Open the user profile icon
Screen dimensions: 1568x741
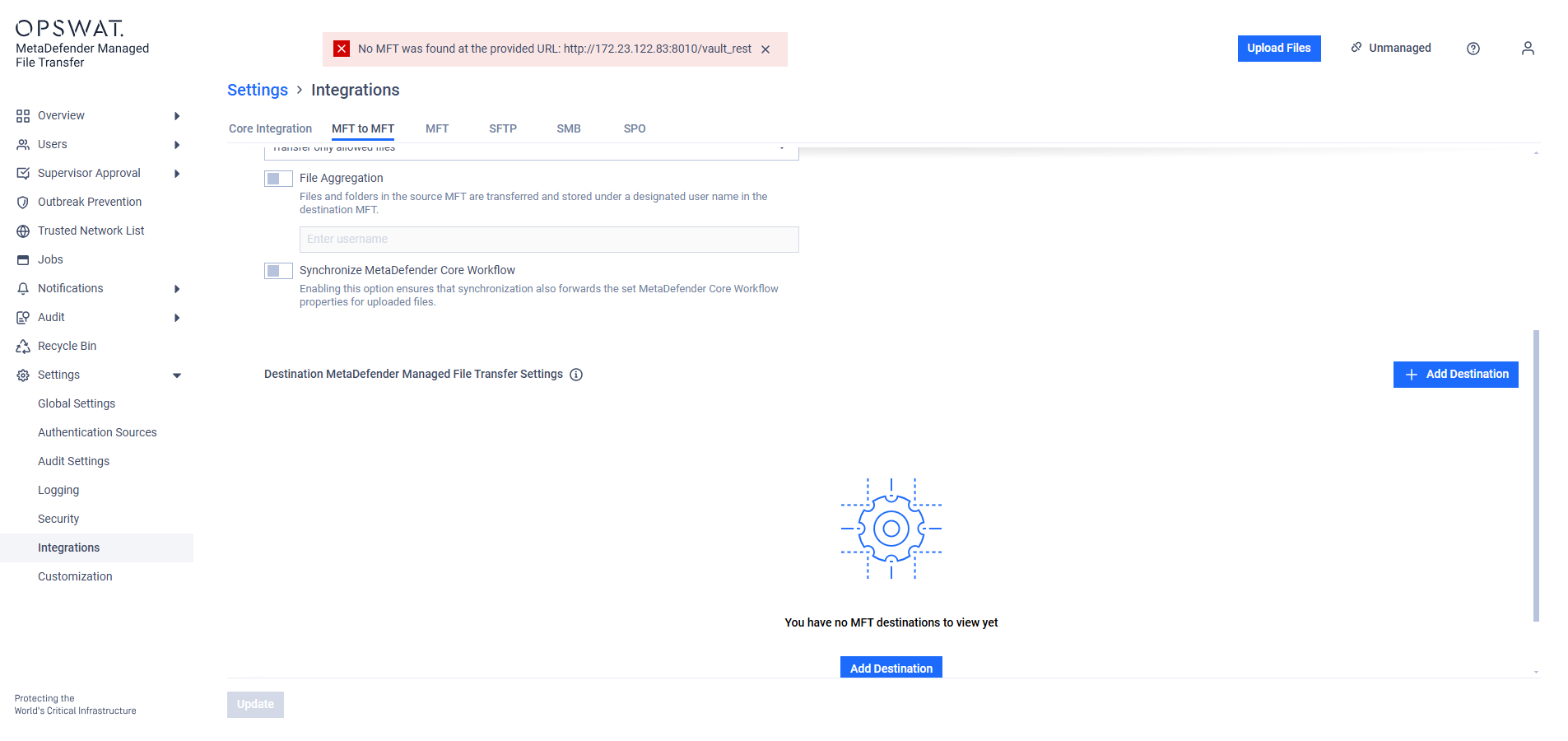pyautogui.click(x=1528, y=49)
